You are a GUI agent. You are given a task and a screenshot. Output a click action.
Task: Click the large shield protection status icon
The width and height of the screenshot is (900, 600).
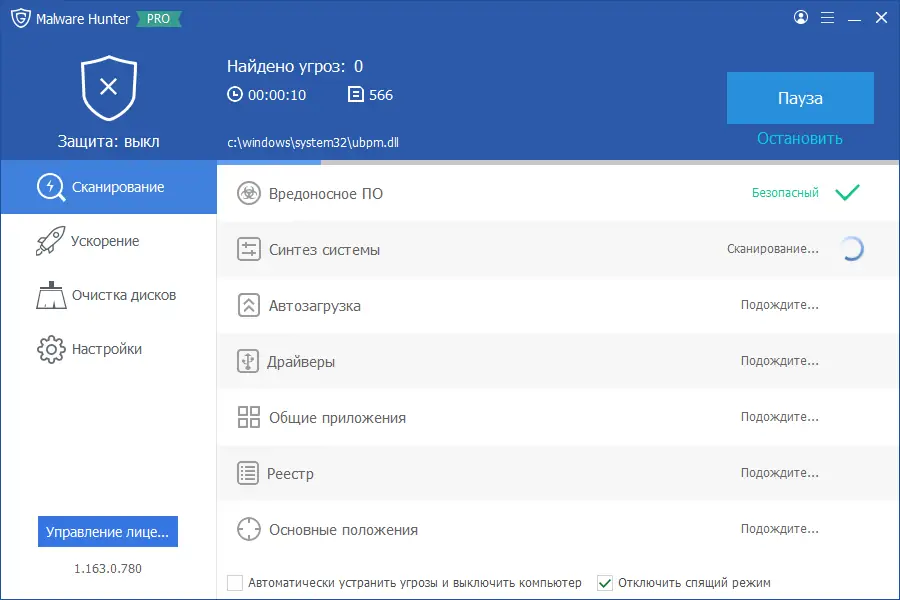(x=108, y=88)
